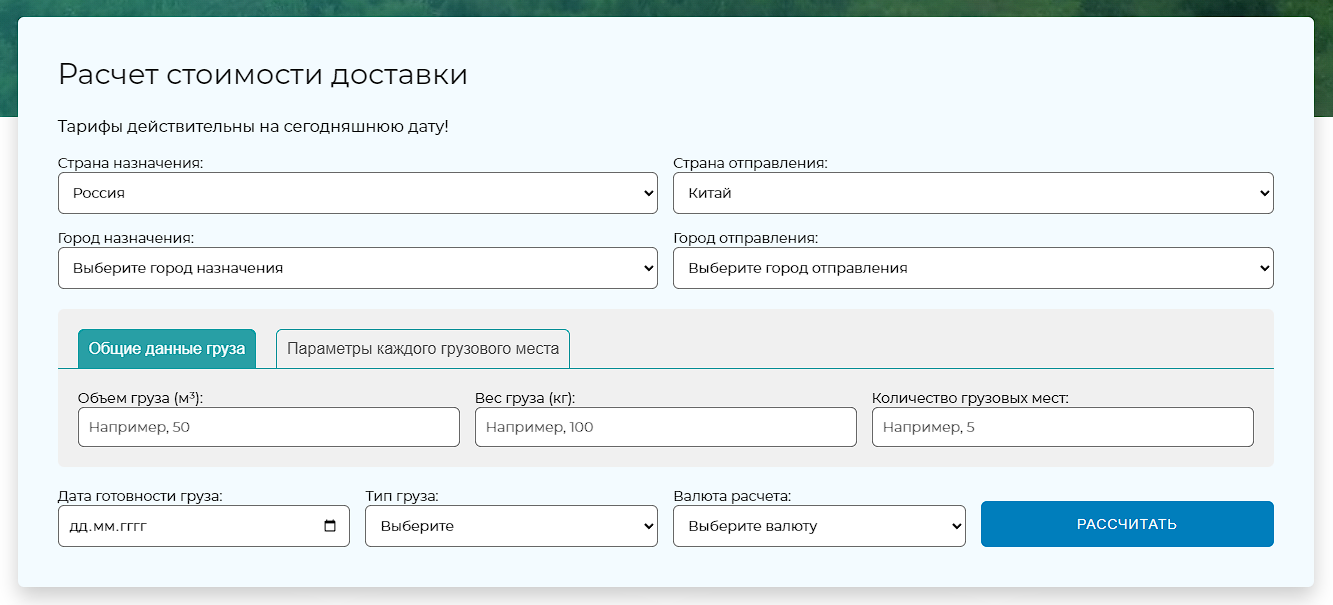Screen dimensions: 1333x605
Task: Select 'Параметры каждого грузового места' tab
Action: pyautogui.click(x=422, y=349)
